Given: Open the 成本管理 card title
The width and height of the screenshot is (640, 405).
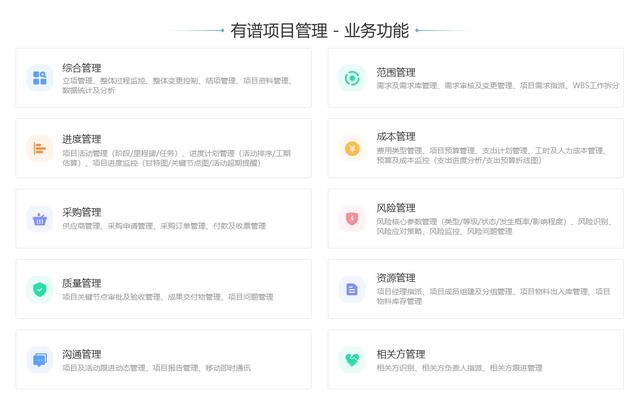Looking at the screenshot, I should 396,136.
